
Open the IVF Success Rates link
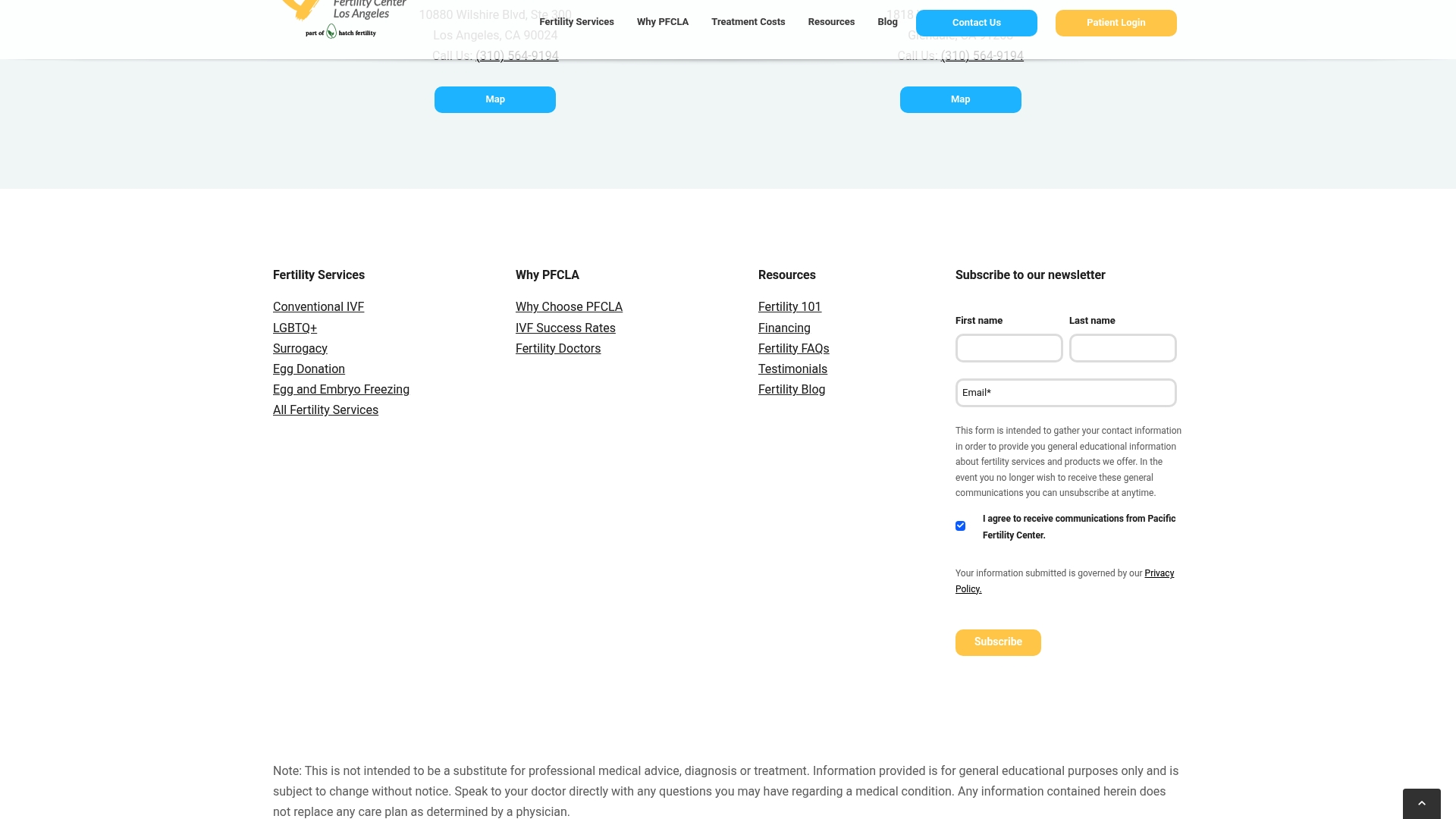point(566,328)
